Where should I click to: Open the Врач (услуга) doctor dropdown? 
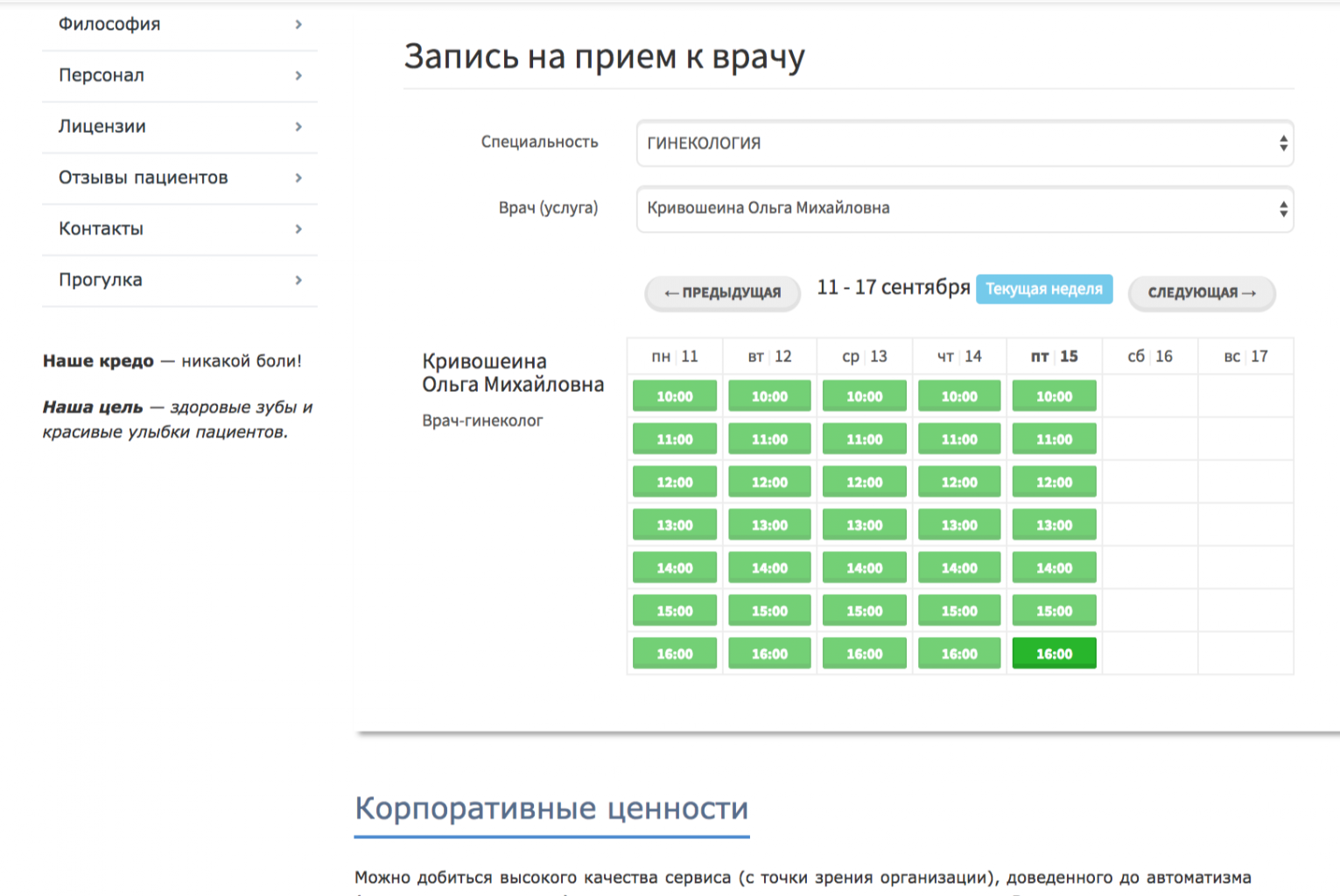point(964,209)
